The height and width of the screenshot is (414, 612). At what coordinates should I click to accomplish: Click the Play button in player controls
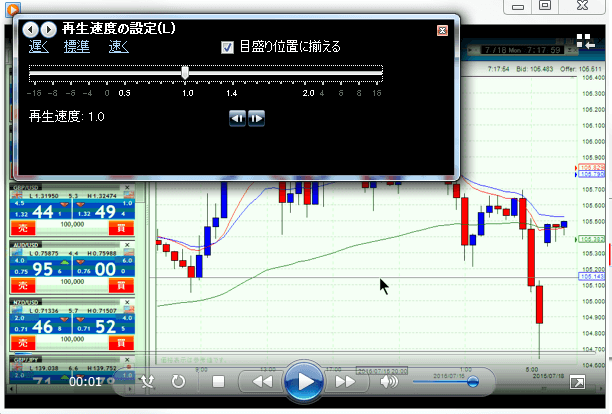(303, 381)
